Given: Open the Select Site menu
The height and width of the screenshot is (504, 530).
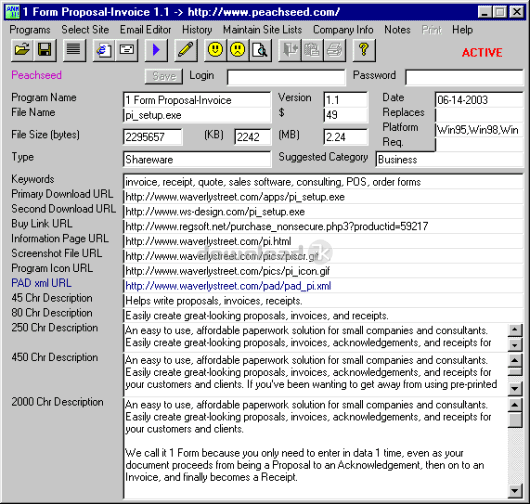Looking at the screenshot, I should pyautogui.click(x=85, y=30).
